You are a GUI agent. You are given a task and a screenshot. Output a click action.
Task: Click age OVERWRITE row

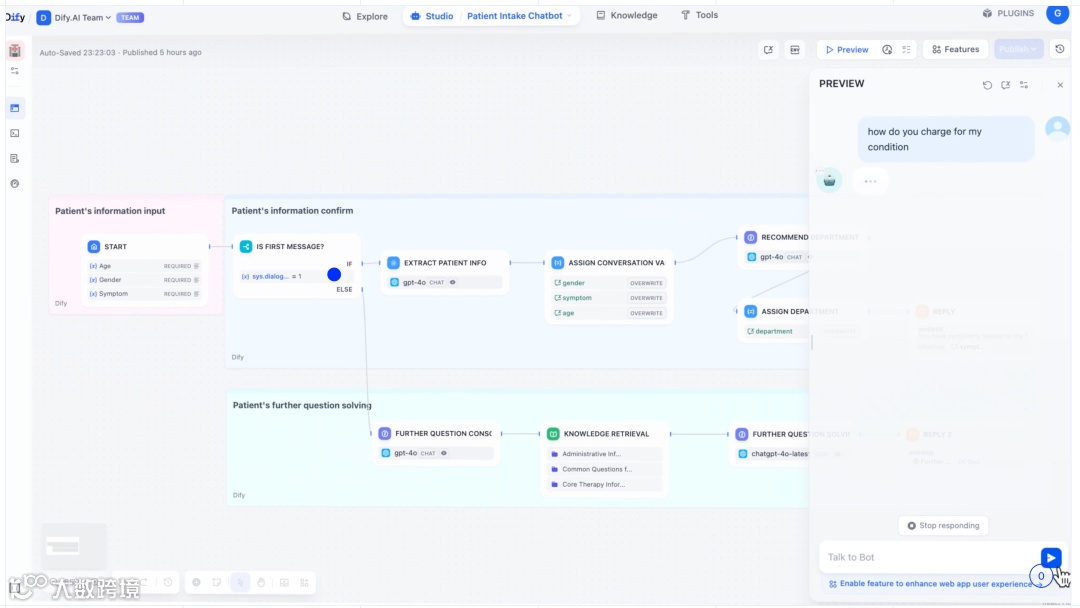[609, 313]
